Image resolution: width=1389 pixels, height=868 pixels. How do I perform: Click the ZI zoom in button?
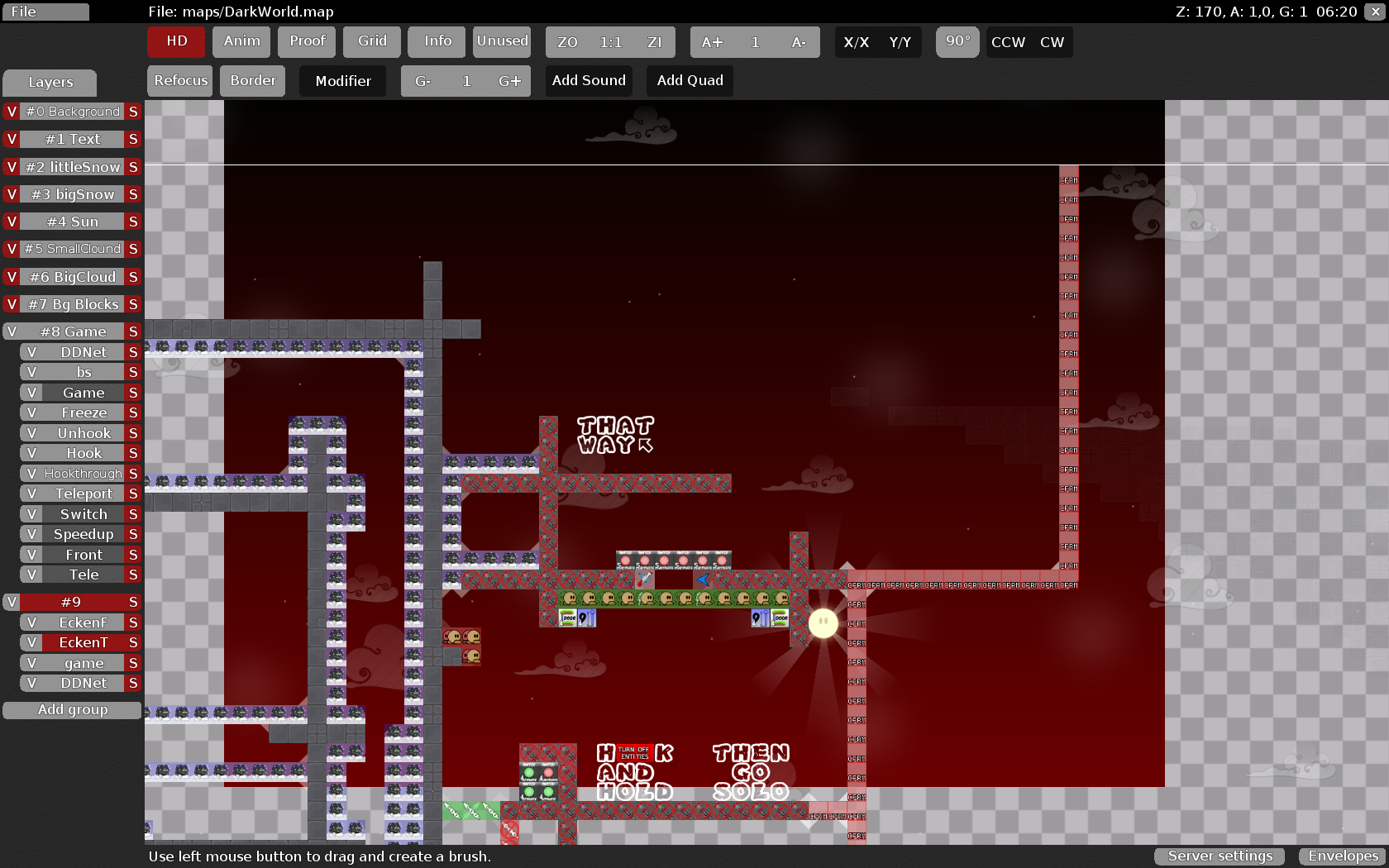(x=654, y=42)
